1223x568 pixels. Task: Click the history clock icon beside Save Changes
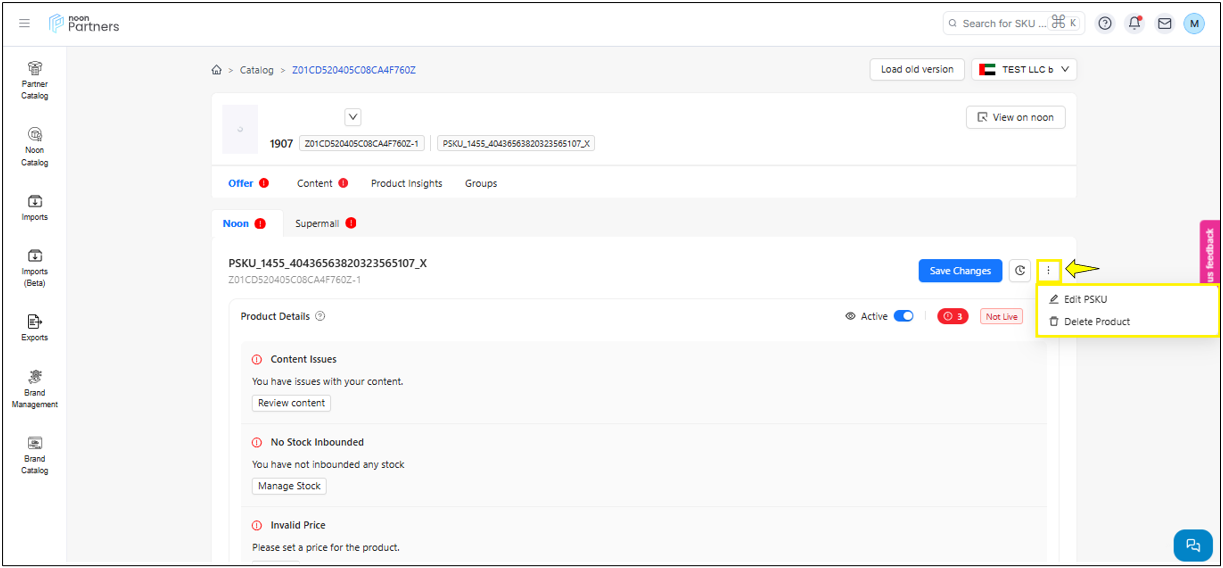coord(1020,270)
